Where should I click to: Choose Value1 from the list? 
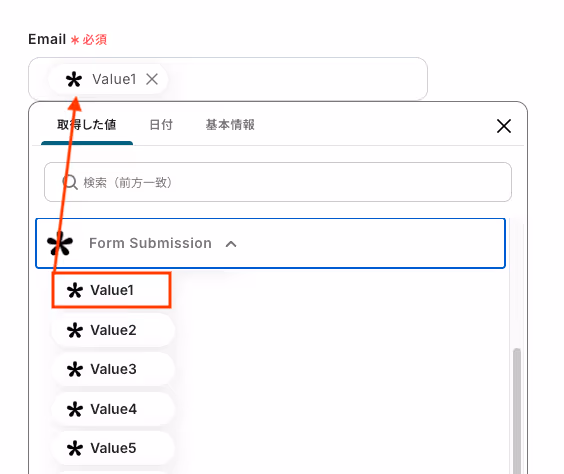[x=112, y=290]
